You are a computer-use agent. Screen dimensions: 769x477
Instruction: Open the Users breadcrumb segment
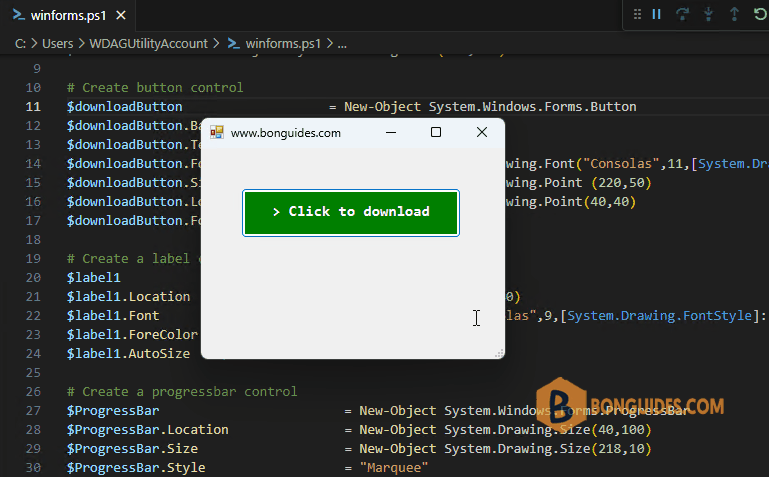click(x=57, y=44)
